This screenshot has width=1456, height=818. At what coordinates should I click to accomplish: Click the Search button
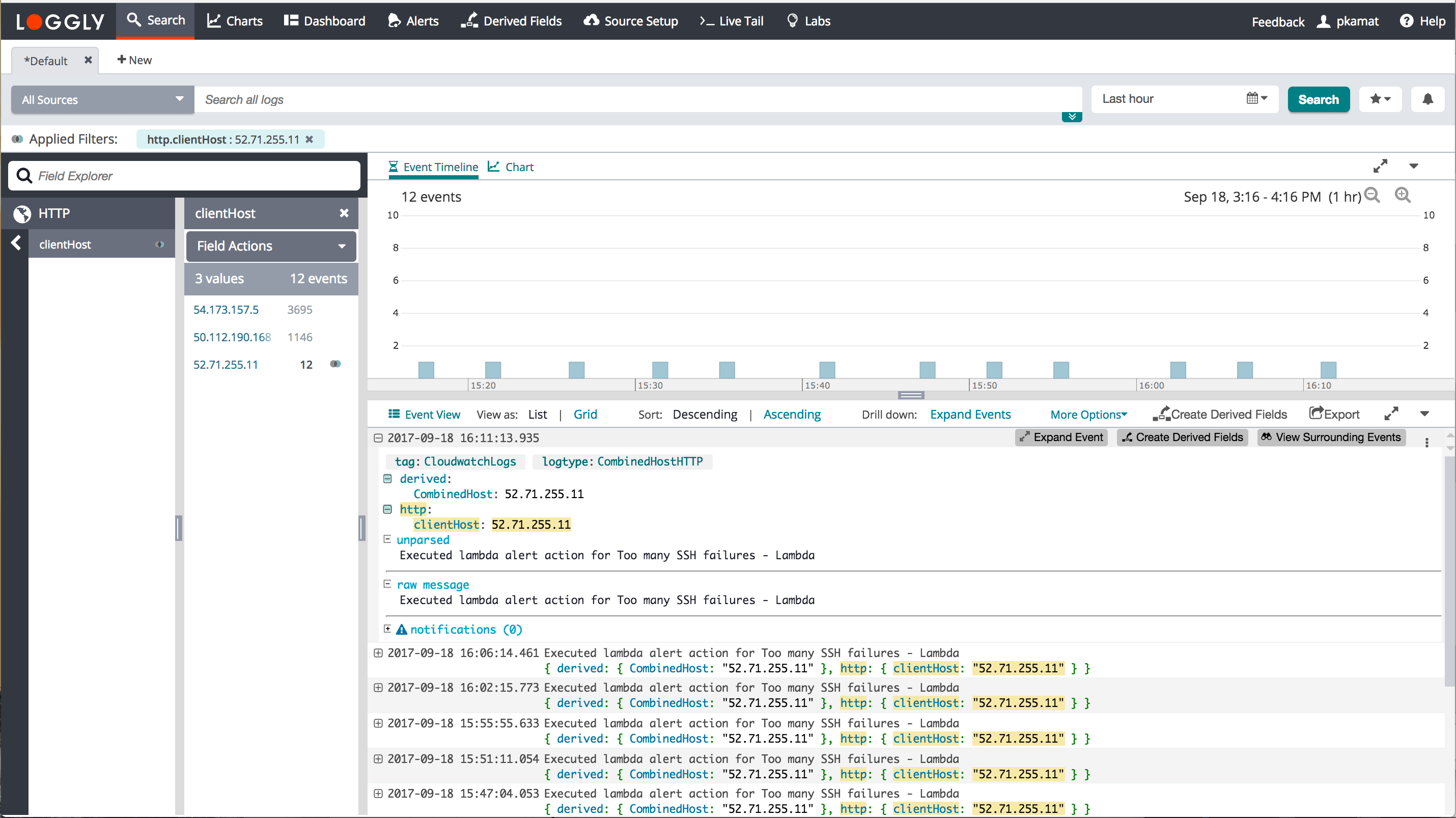coord(1318,99)
